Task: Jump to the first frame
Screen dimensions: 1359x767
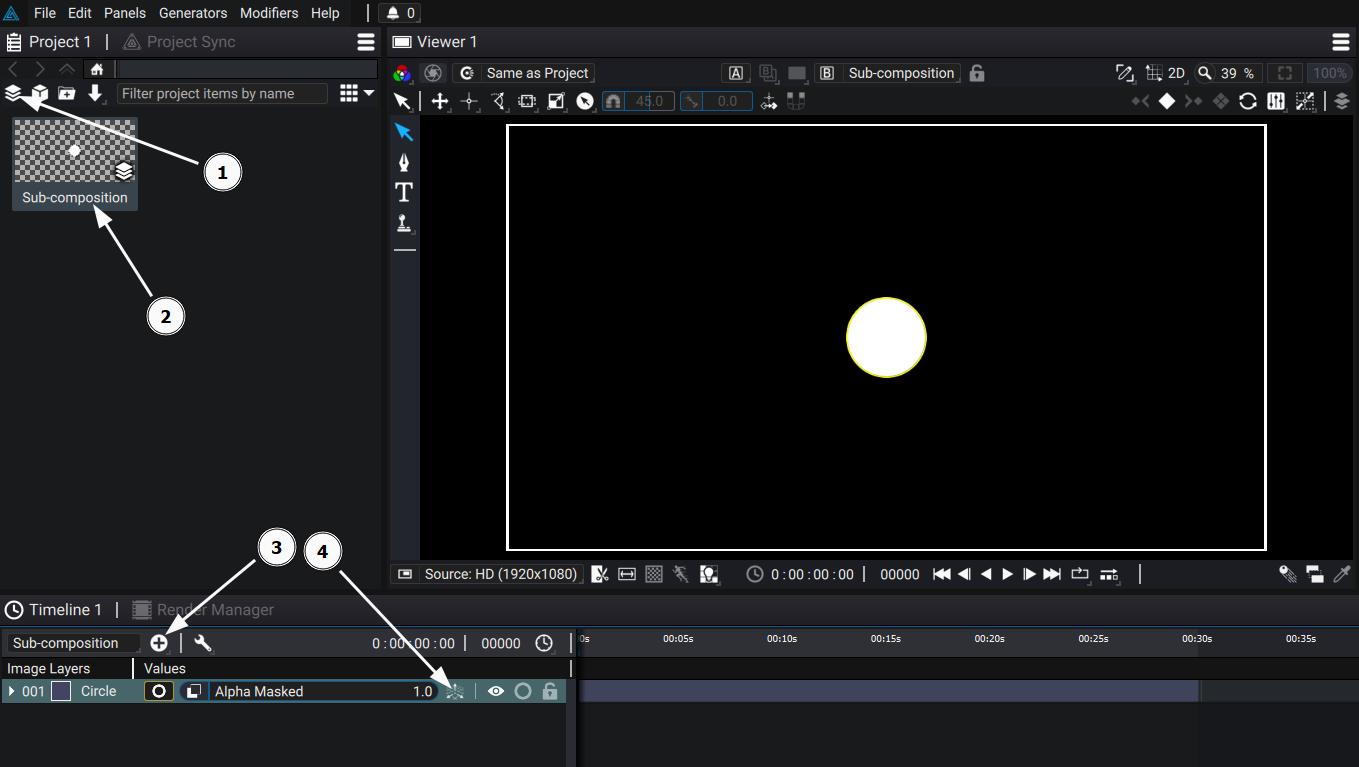Action: pos(941,574)
